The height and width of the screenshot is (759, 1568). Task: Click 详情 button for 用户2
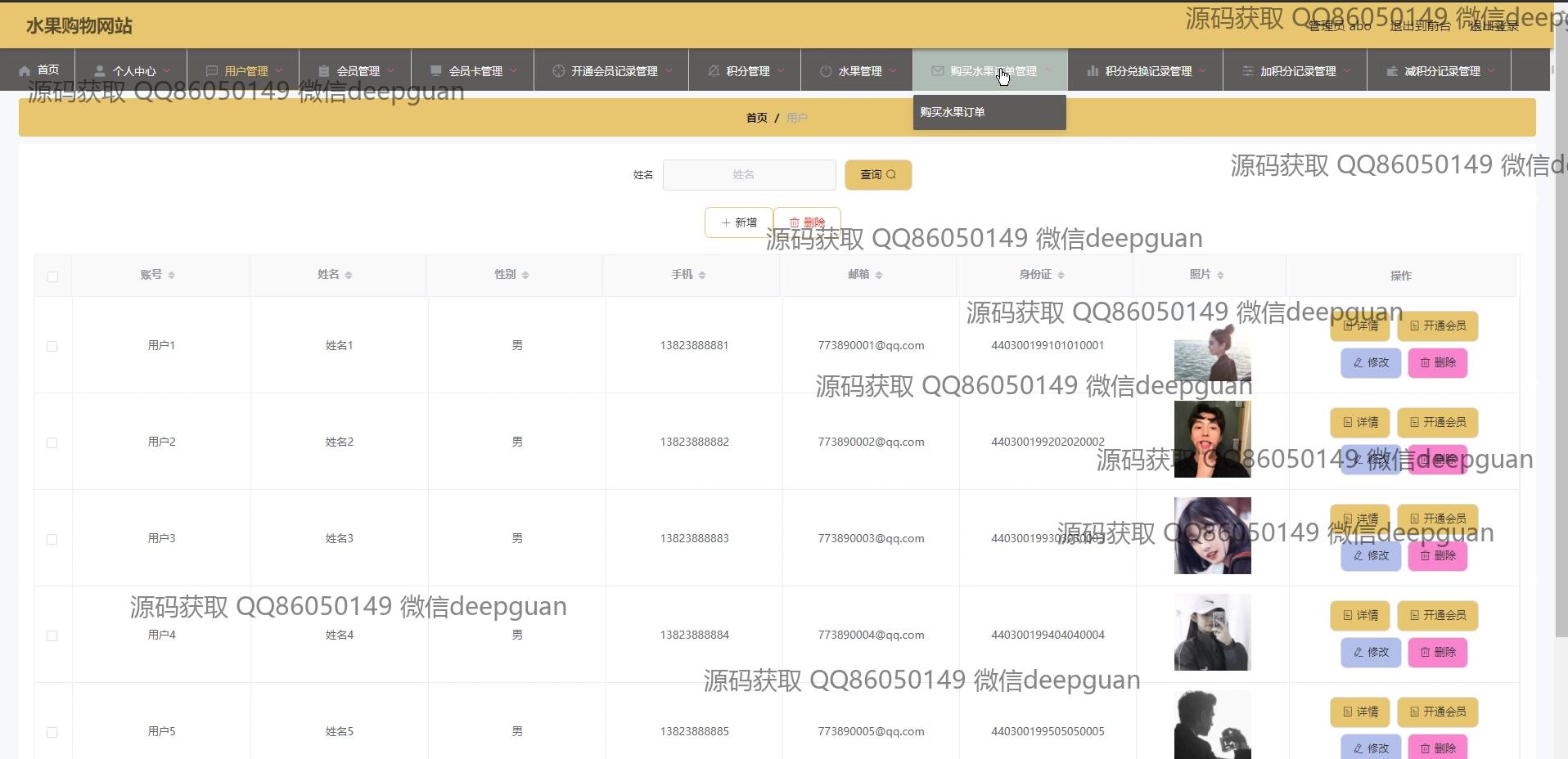[1359, 423]
